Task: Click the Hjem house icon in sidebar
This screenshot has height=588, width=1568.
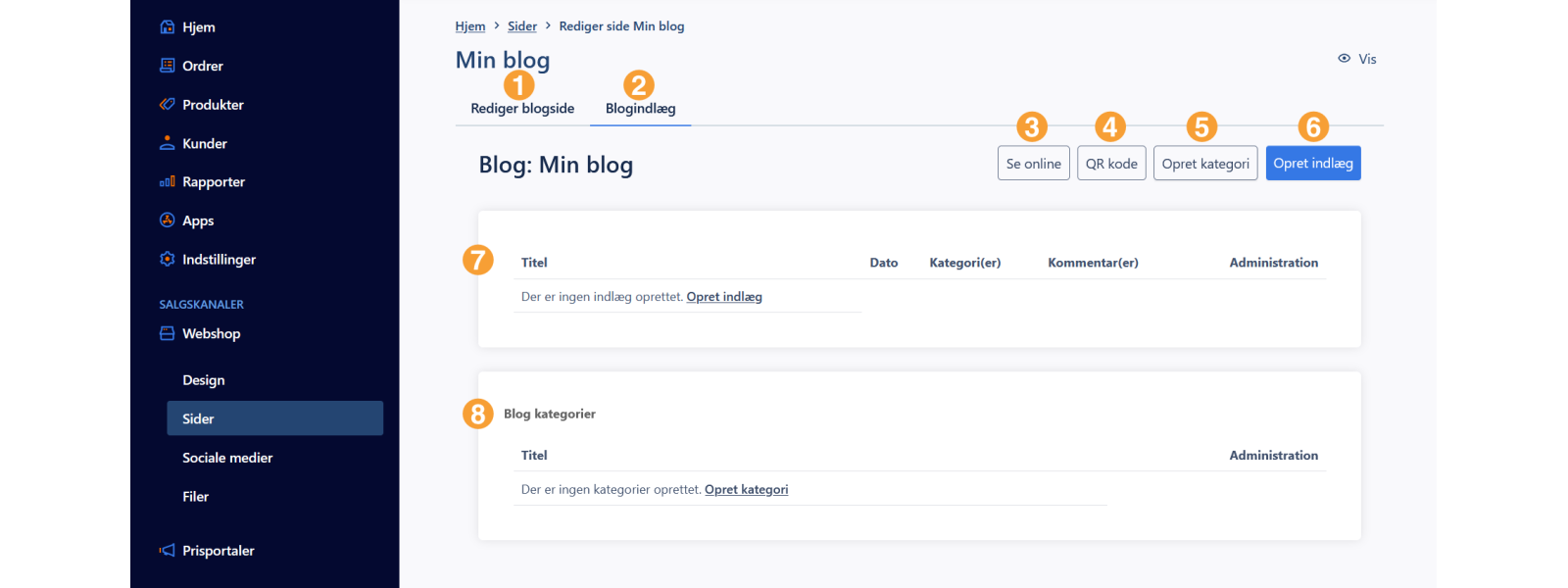Action: pyautogui.click(x=167, y=27)
